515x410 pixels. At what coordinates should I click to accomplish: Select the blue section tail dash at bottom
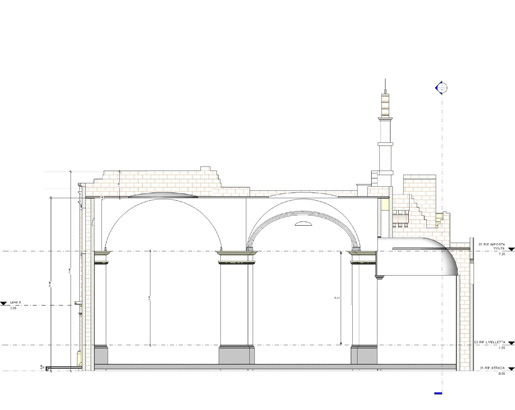pos(438,393)
